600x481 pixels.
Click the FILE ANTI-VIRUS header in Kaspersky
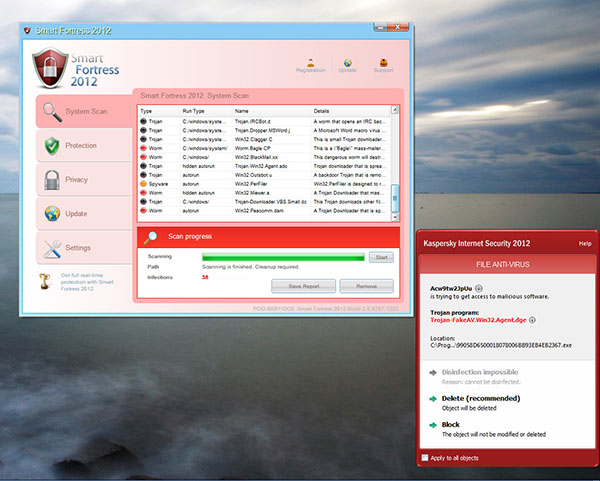tap(503, 264)
